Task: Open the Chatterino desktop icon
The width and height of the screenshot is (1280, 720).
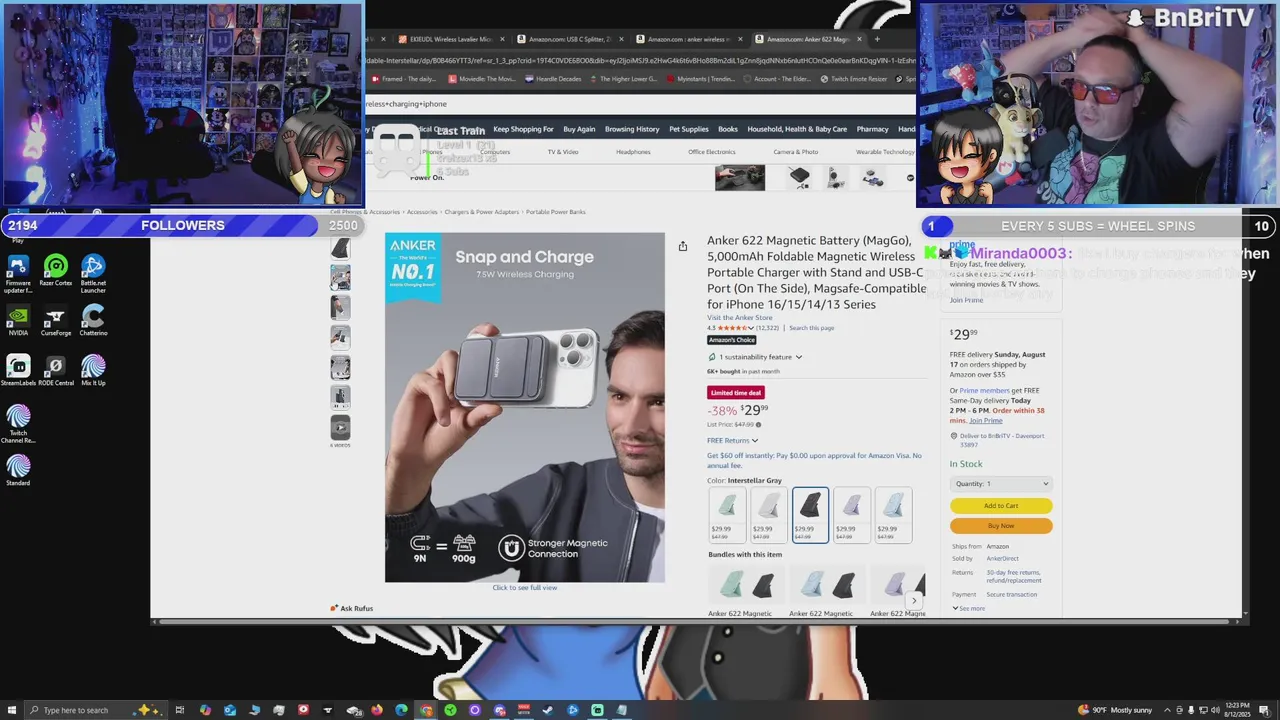Action: [x=93, y=321]
